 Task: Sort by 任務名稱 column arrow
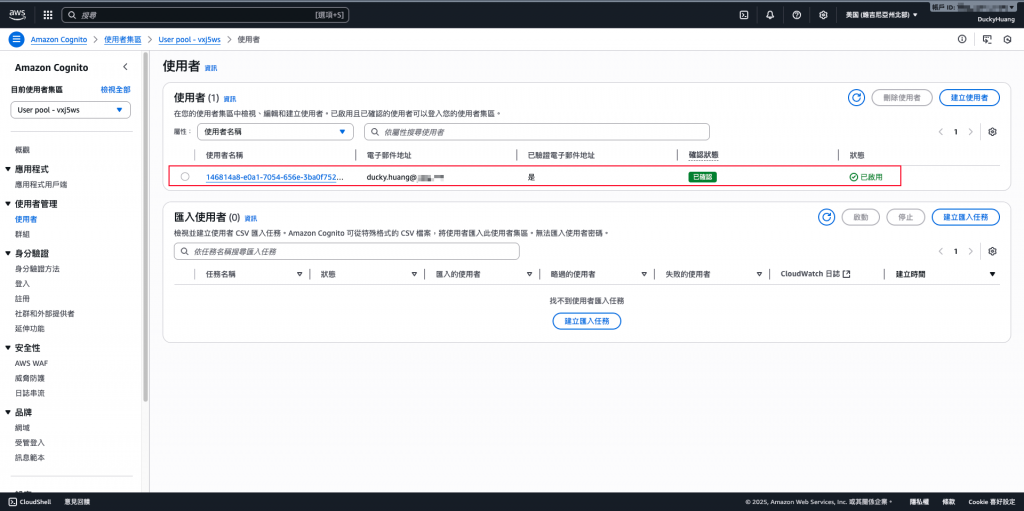(300, 274)
